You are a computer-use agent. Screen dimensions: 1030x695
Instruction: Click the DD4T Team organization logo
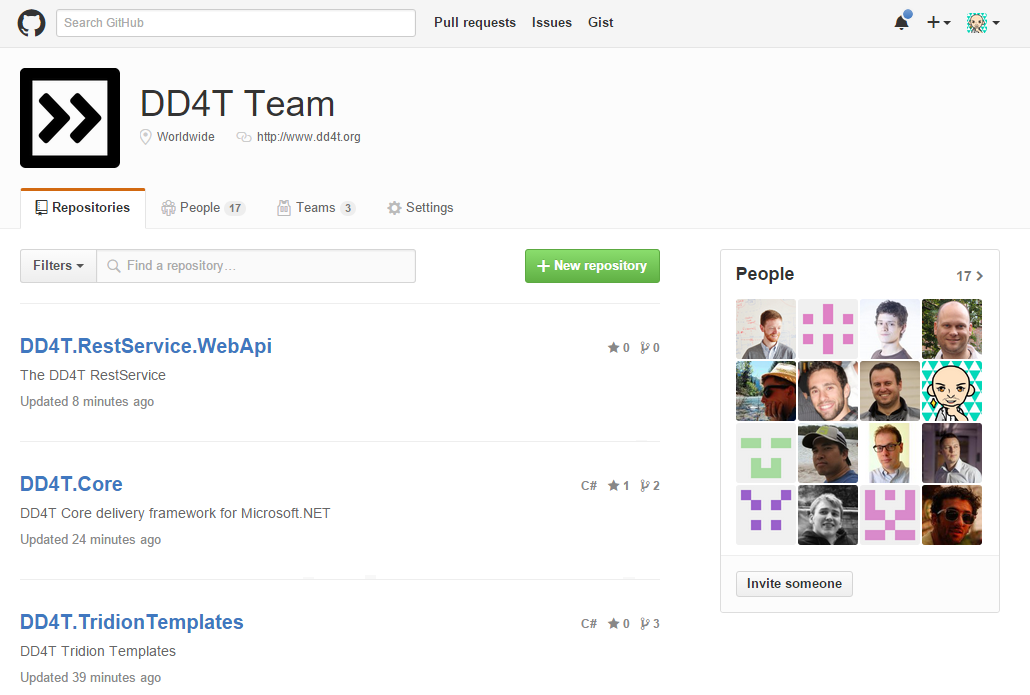(70, 118)
